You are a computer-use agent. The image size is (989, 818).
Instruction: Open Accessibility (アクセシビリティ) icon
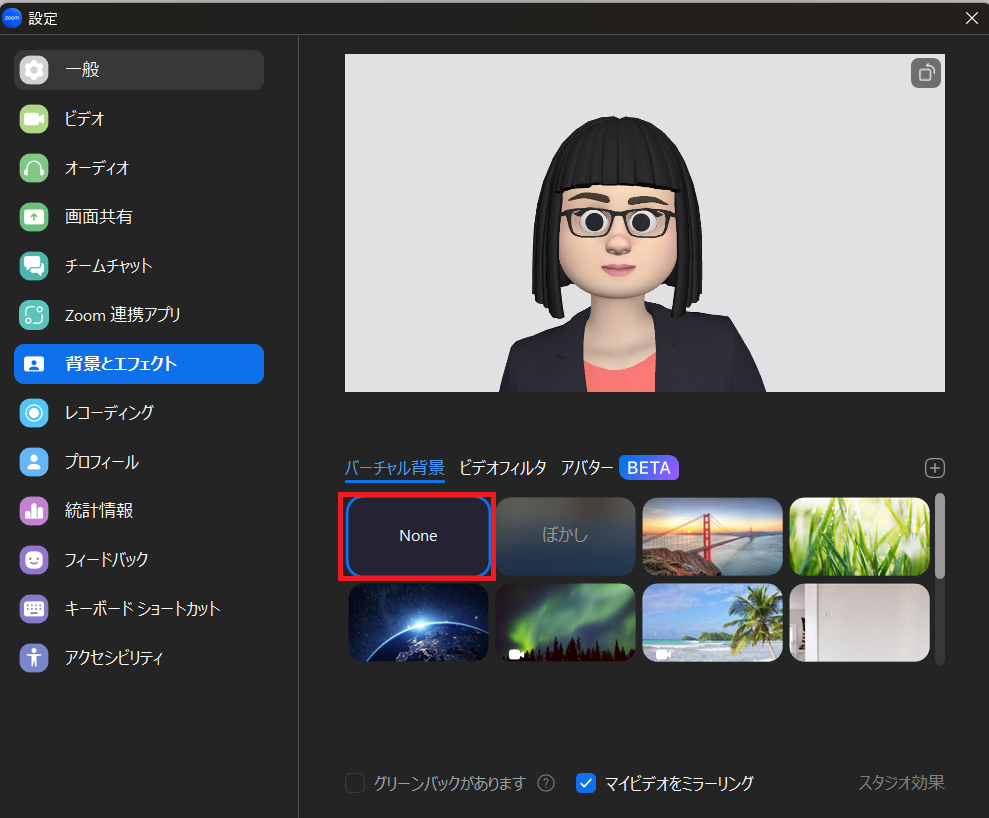[x=34, y=658]
